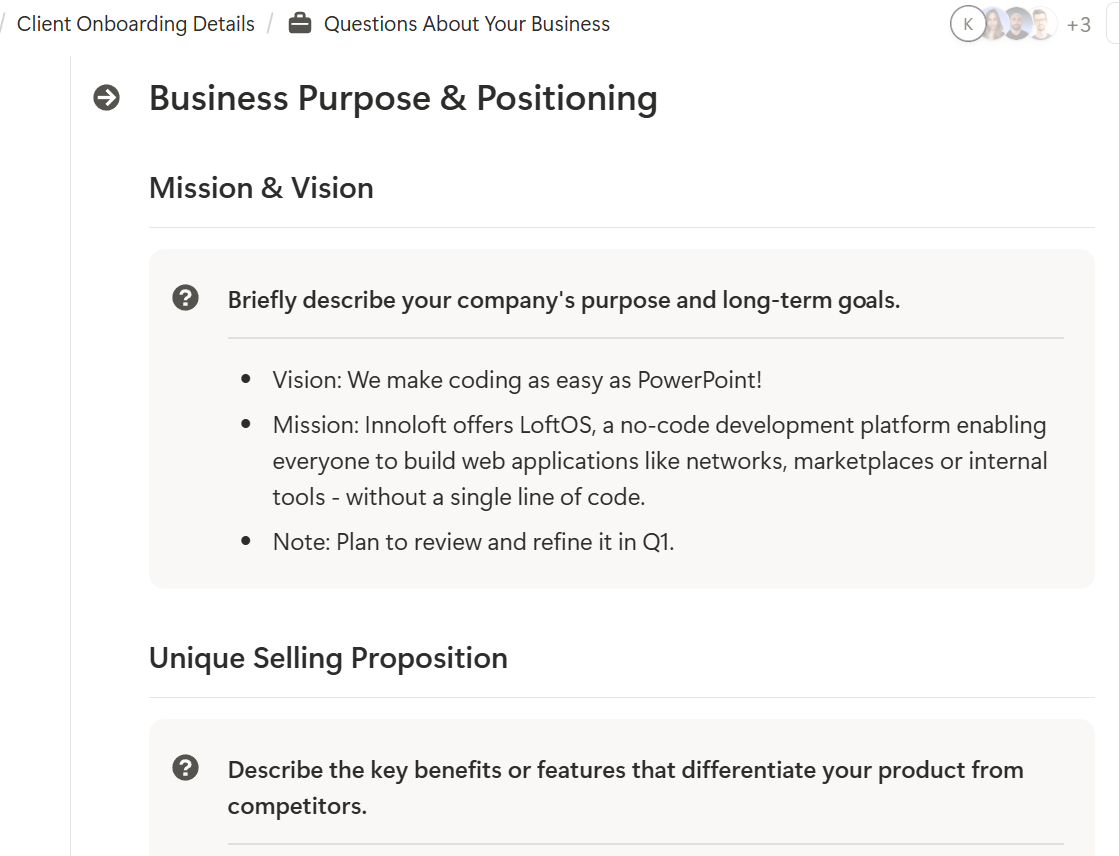Click the avatar of the man with glasses

coord(1042,24)
